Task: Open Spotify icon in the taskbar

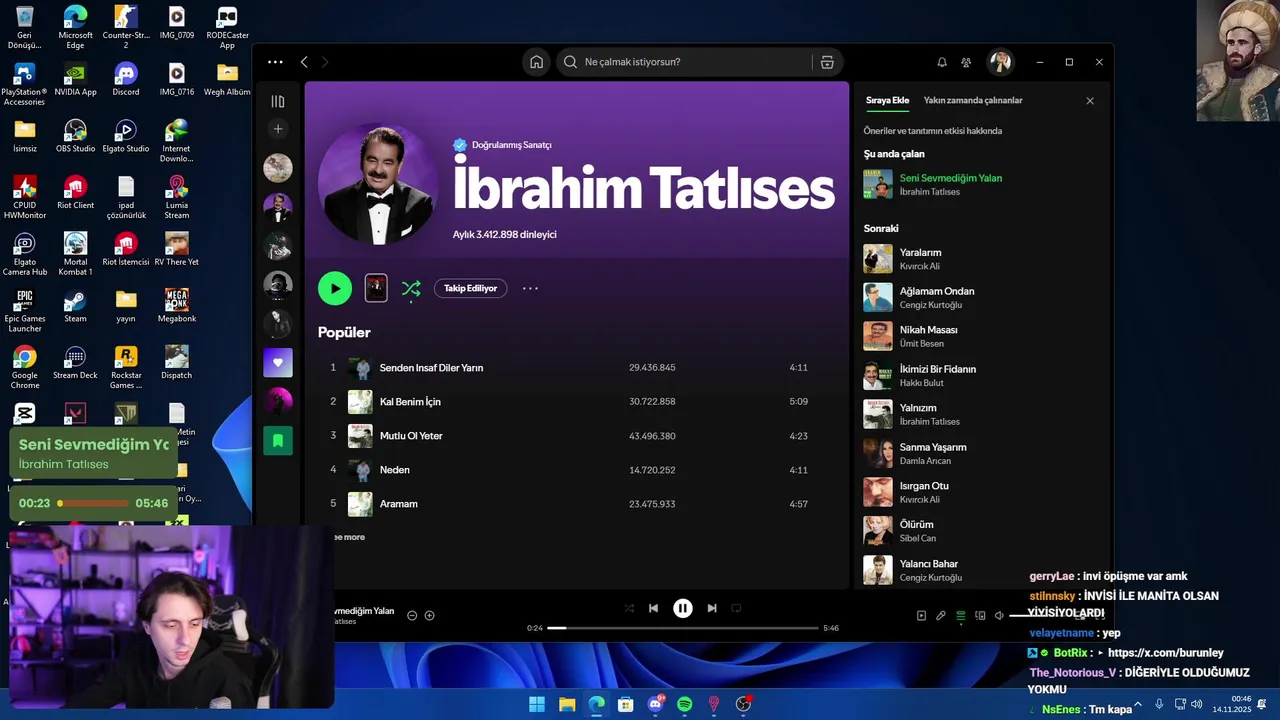Action: click(685, 704)
